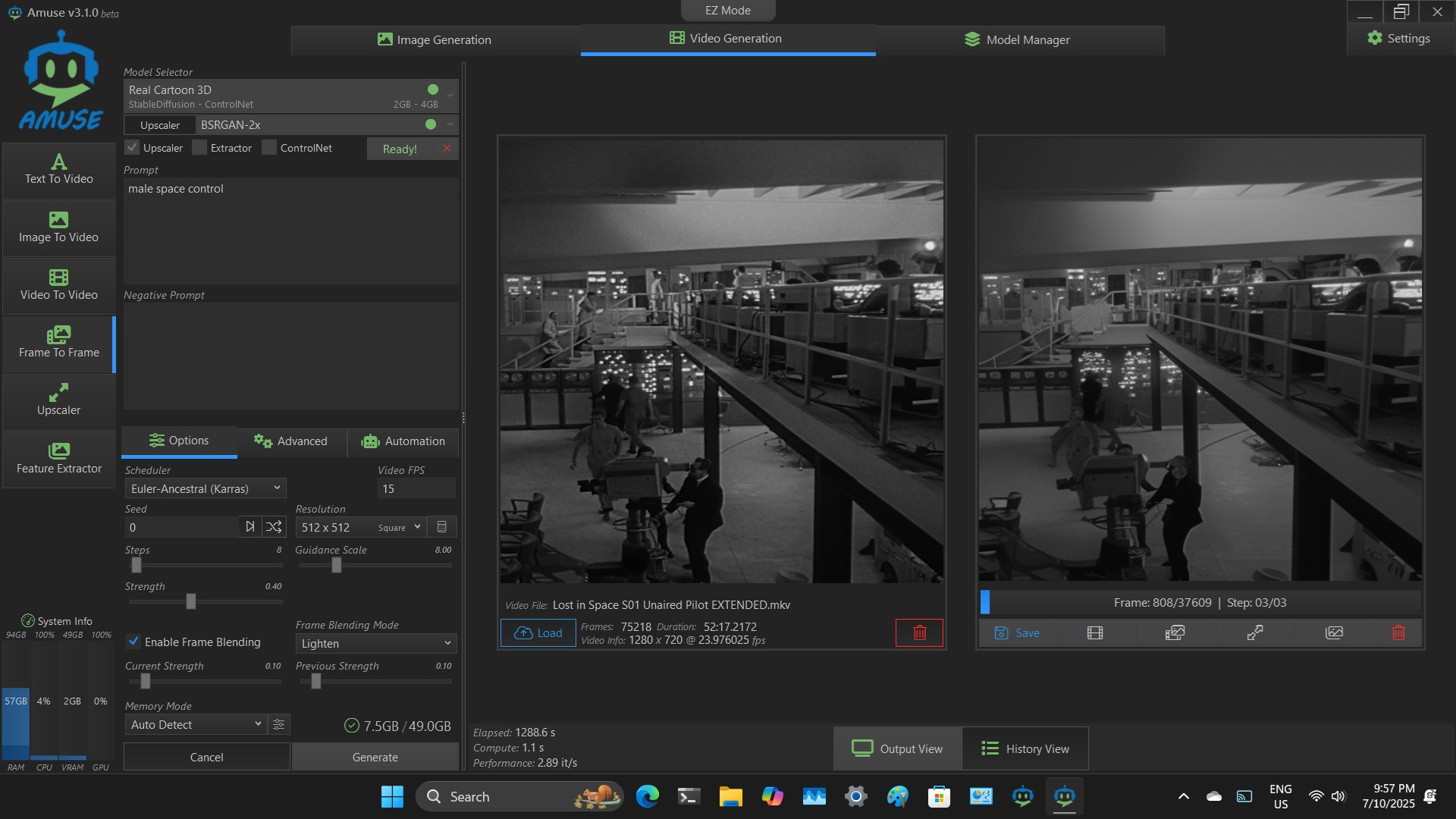1456x819 pixels.
Task: Click the Strength slider handle
Action: pos(191,601)
